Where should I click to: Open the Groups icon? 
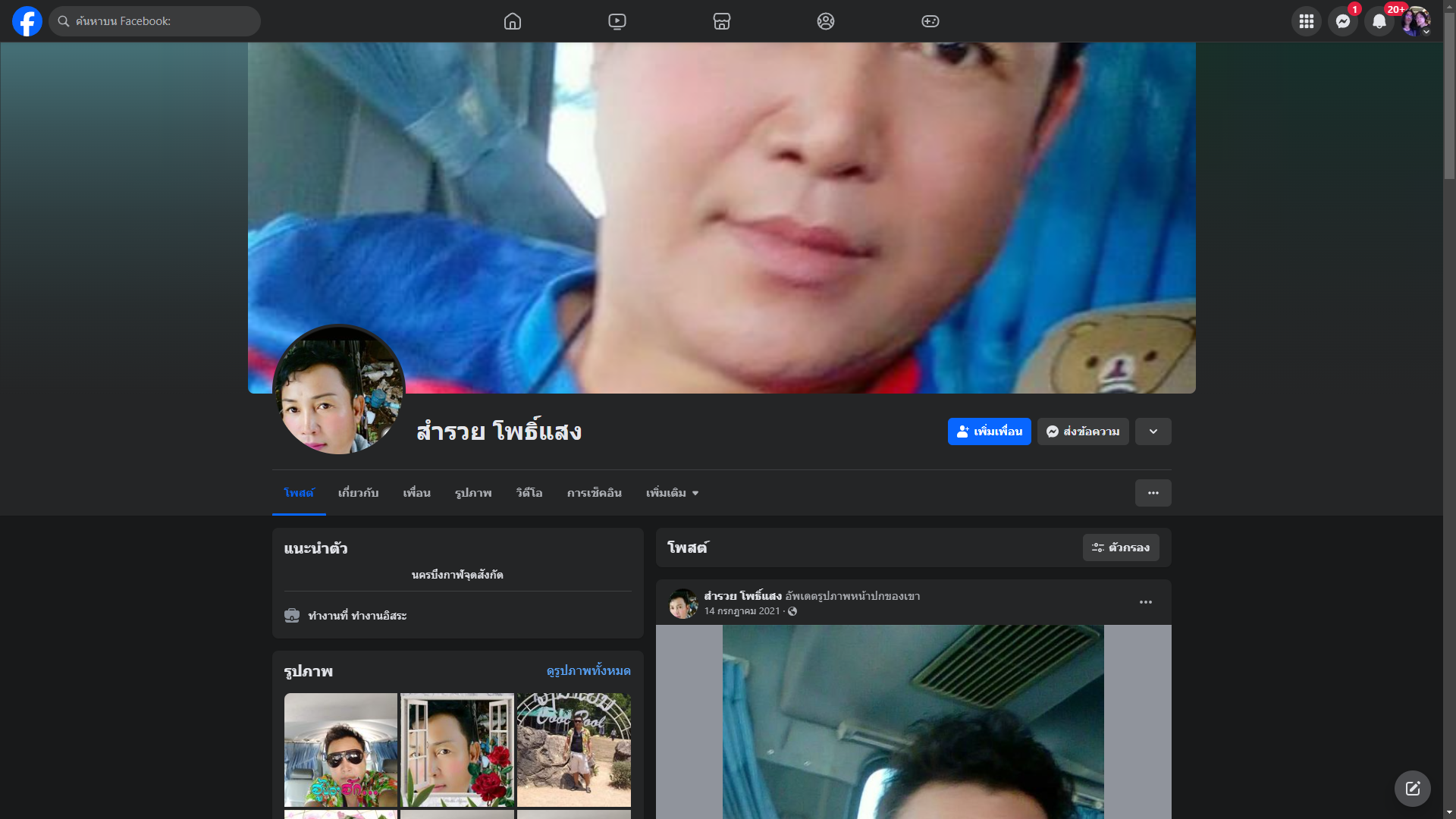point(826,21)
